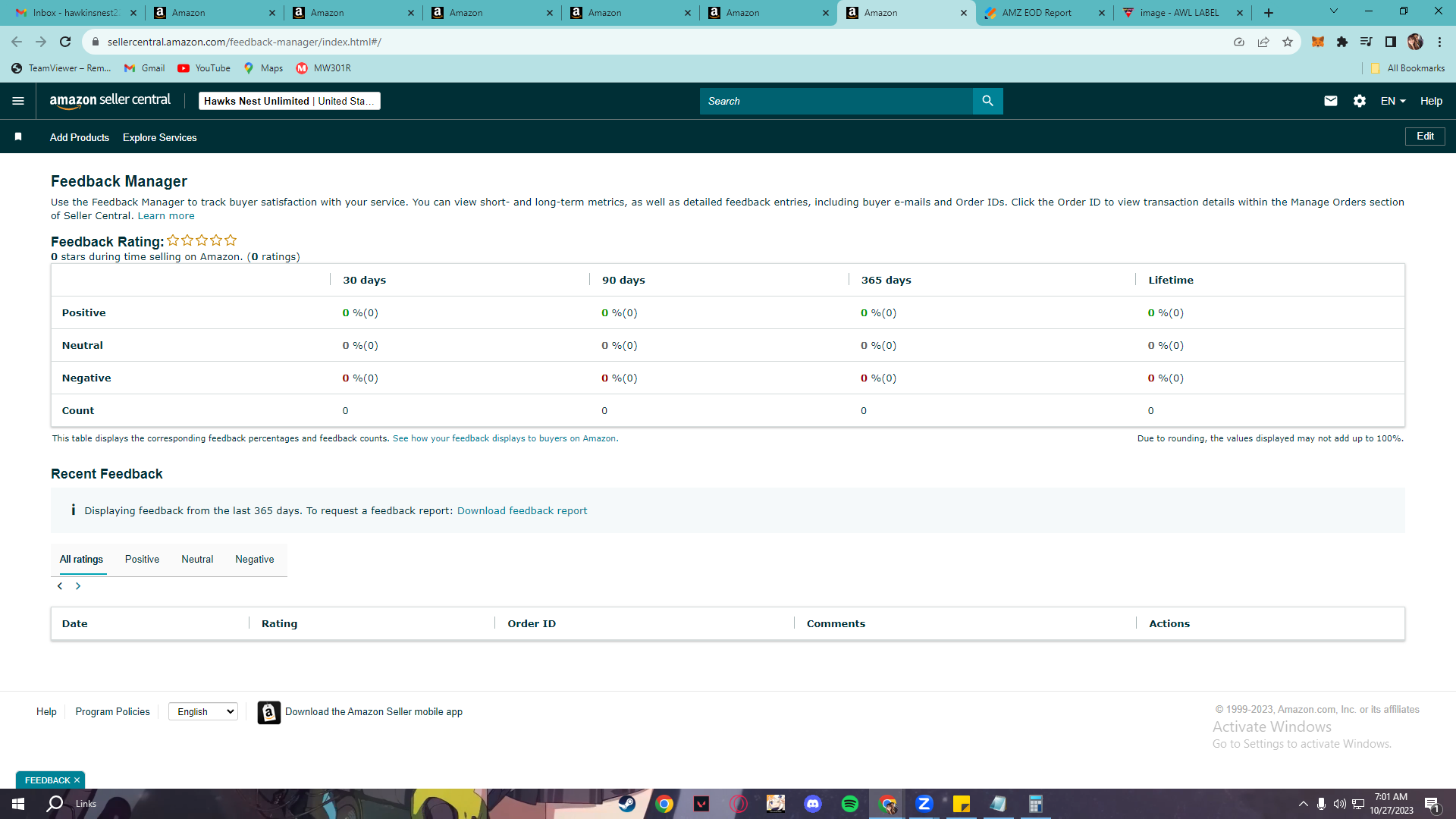This screenshot has width=1456, height=819.
Task: Click the Edit button
Action: (x=1425, y=136)
